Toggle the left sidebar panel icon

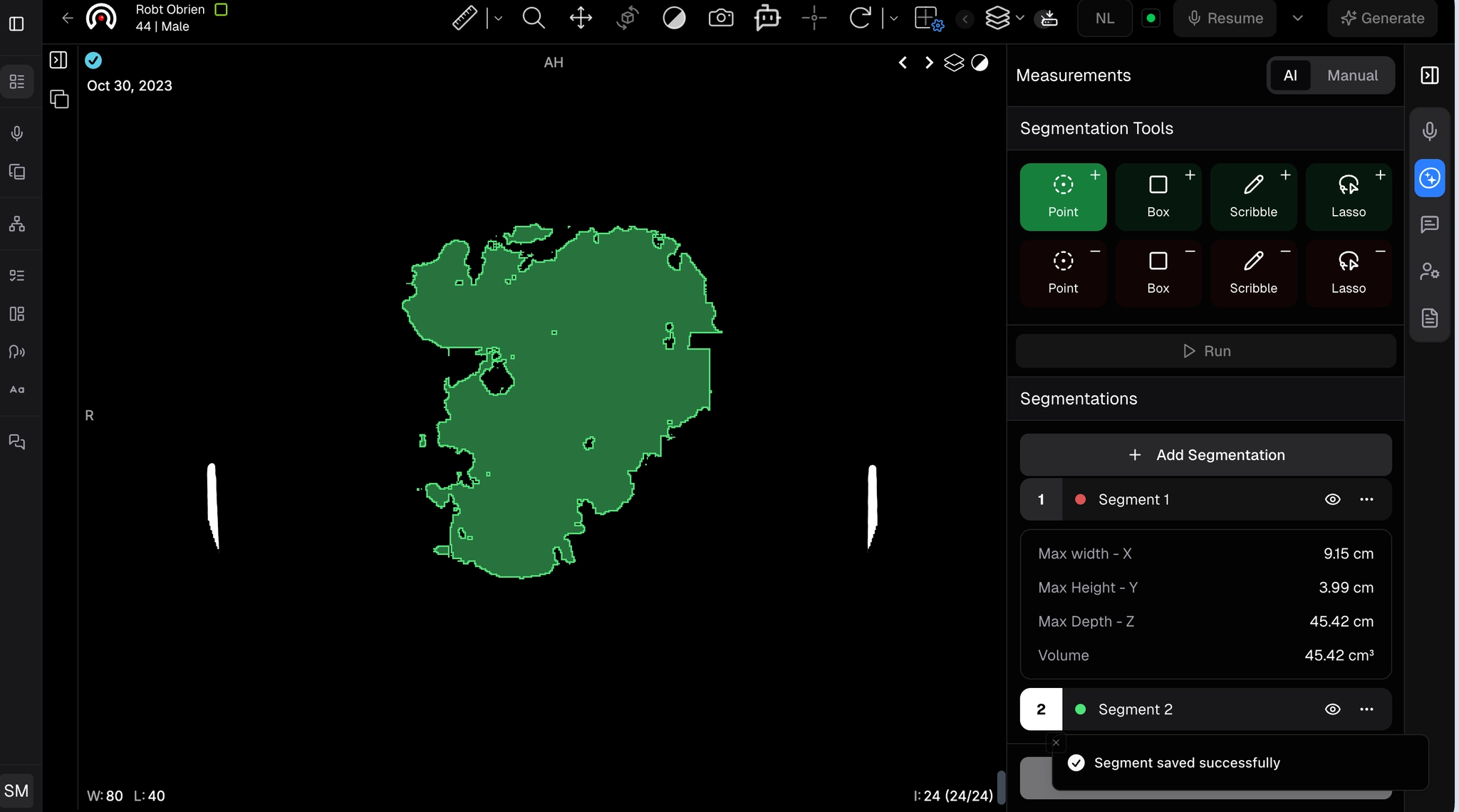point(16,24)
